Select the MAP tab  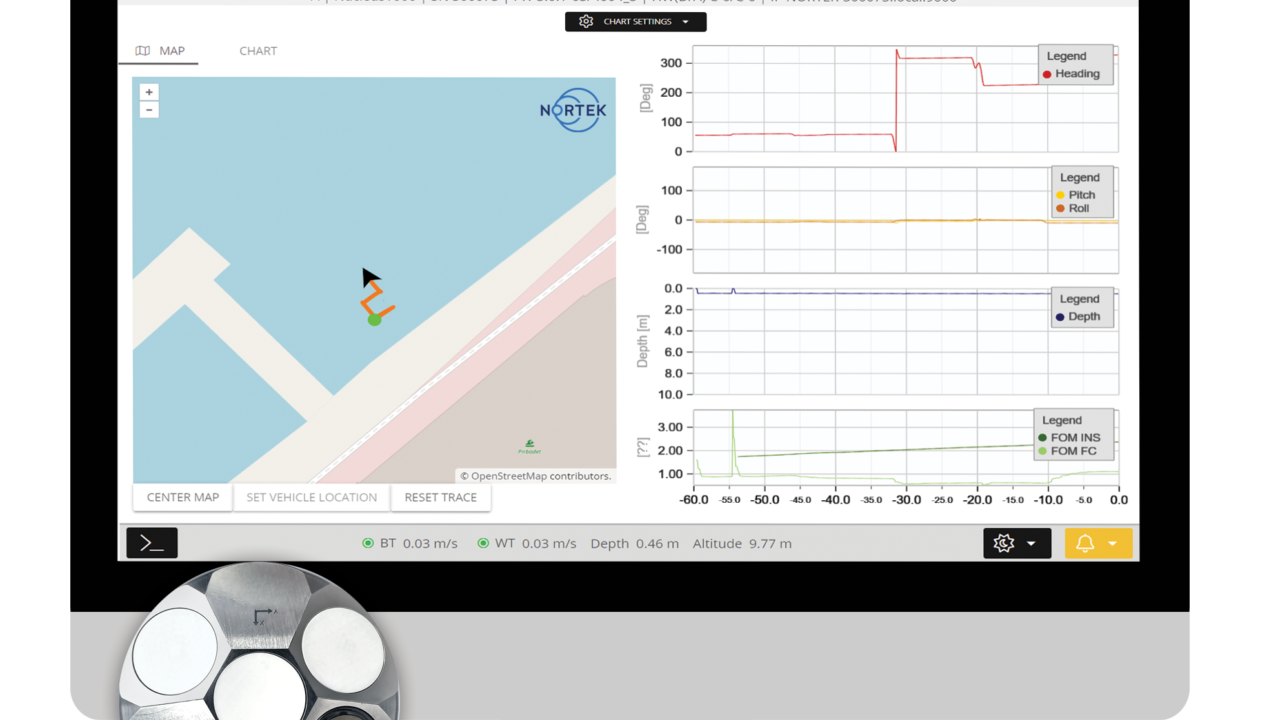[171, 50]
